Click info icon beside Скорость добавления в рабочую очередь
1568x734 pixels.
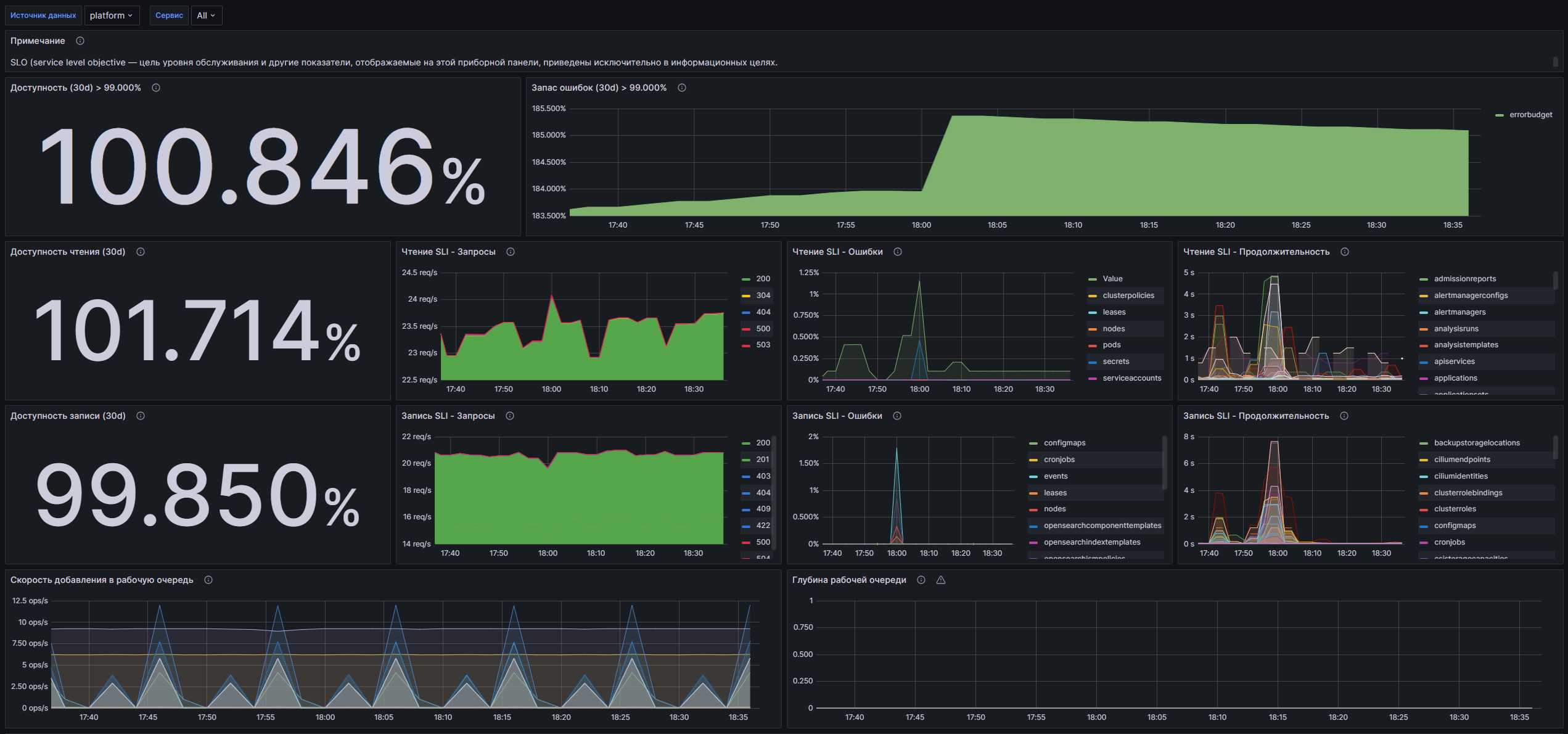[208, 580]
